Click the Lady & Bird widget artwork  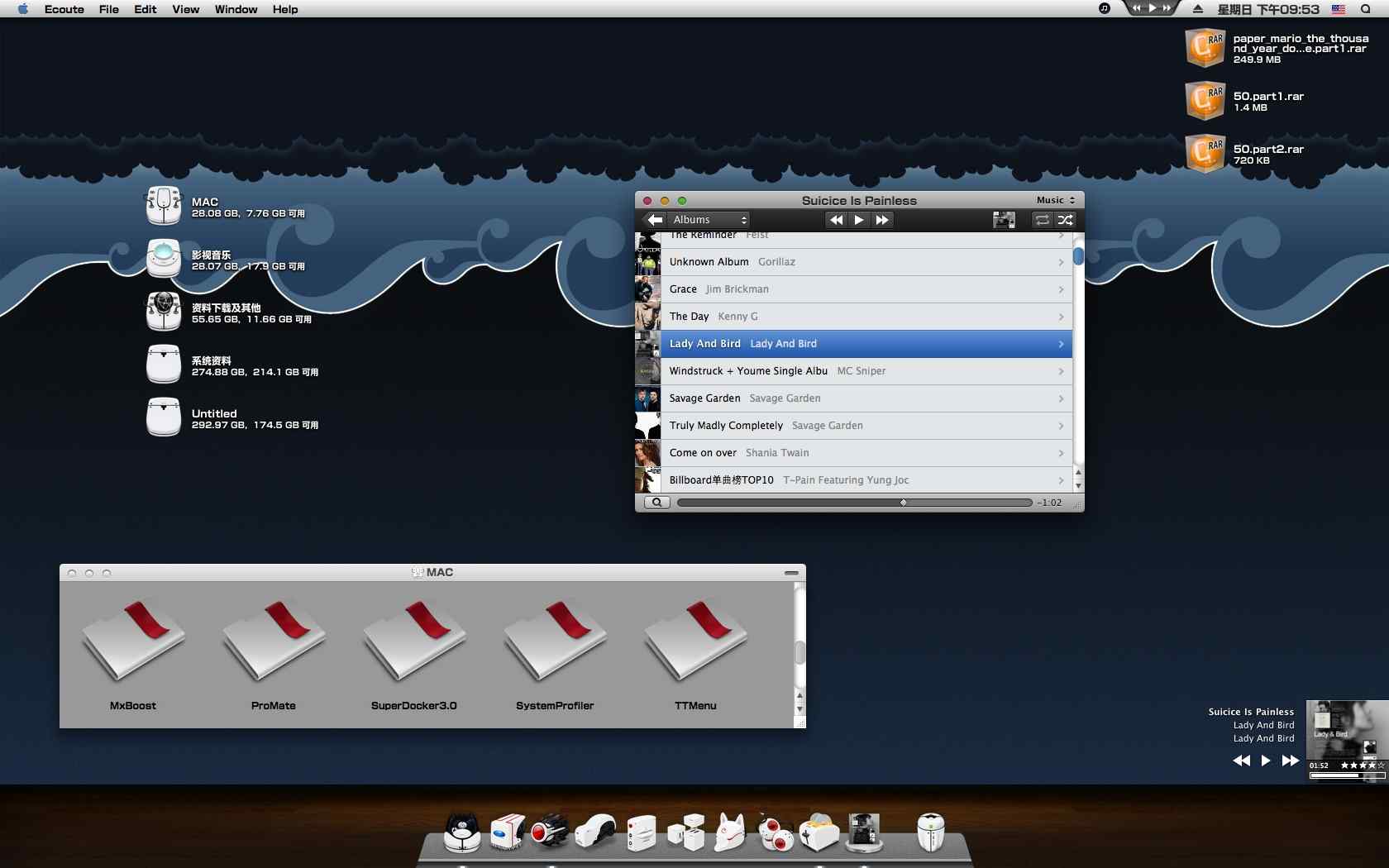pos(1347,730)
